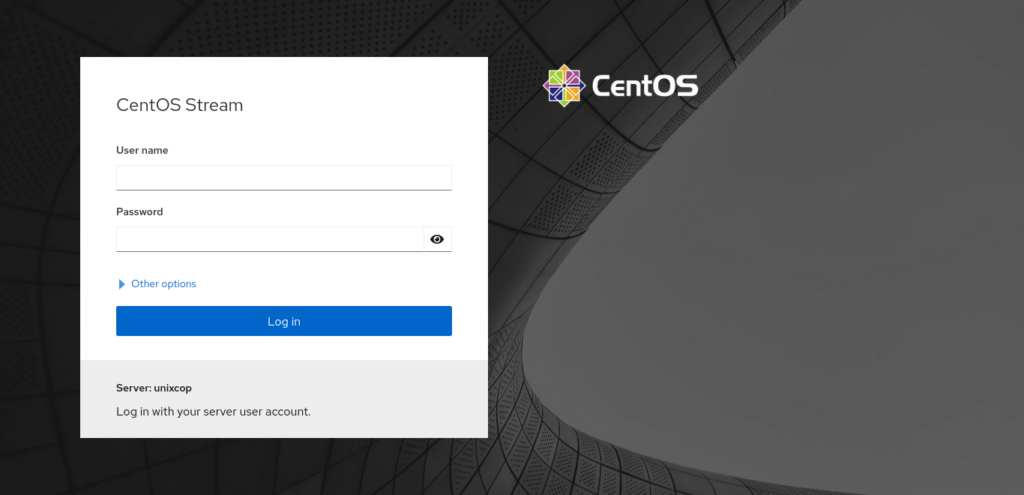Click the blank white space below the Log in button

284,348
